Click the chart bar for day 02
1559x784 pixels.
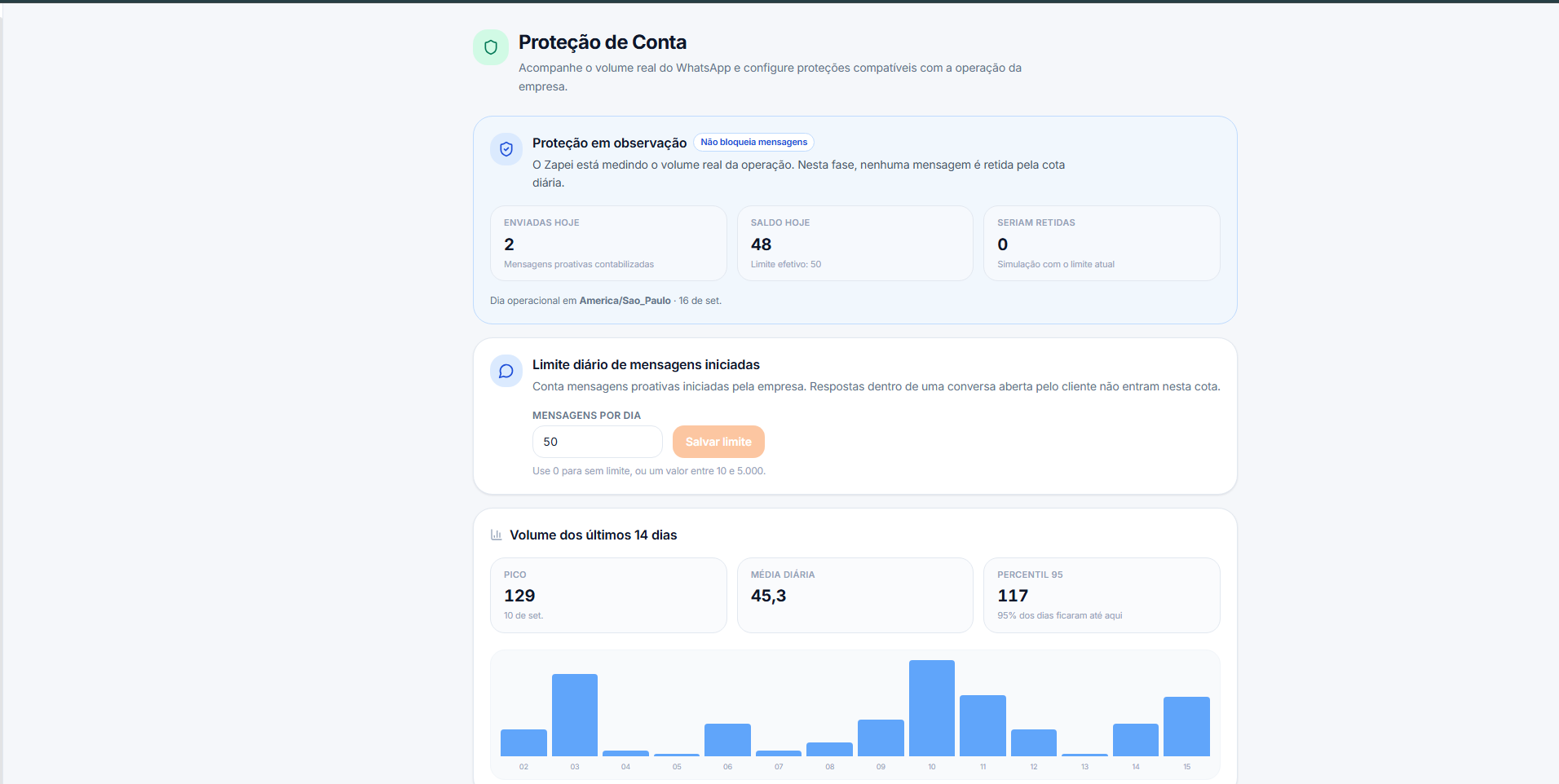coord(523,742)
